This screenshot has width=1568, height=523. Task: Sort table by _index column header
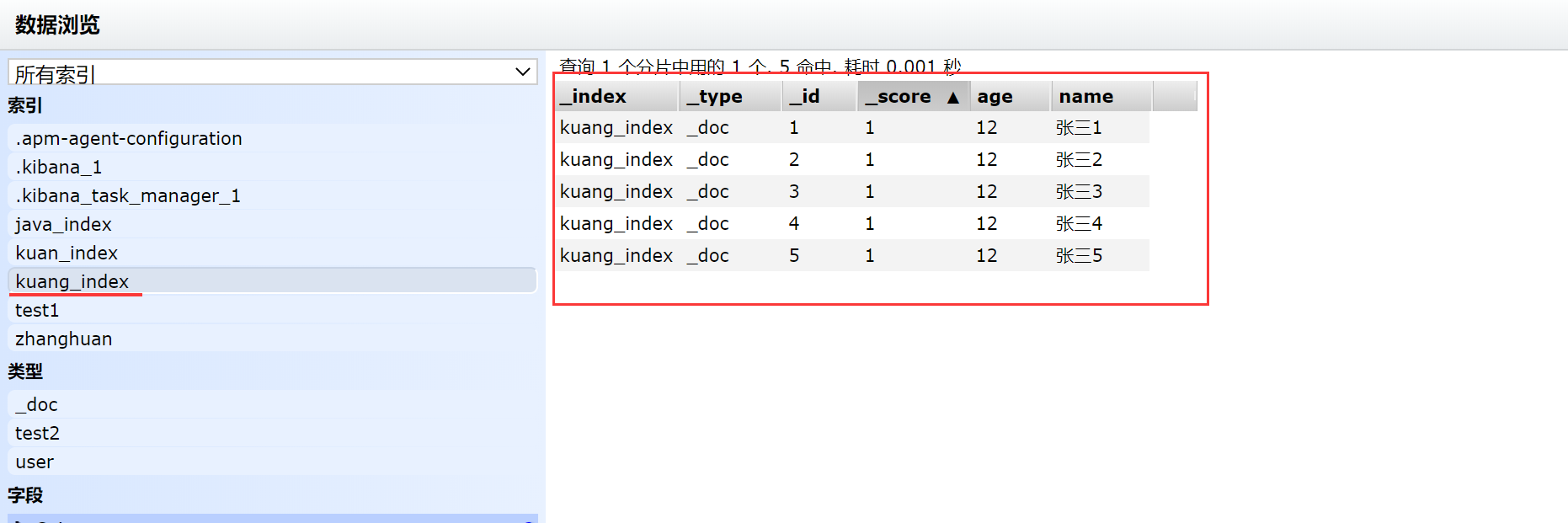617,96
